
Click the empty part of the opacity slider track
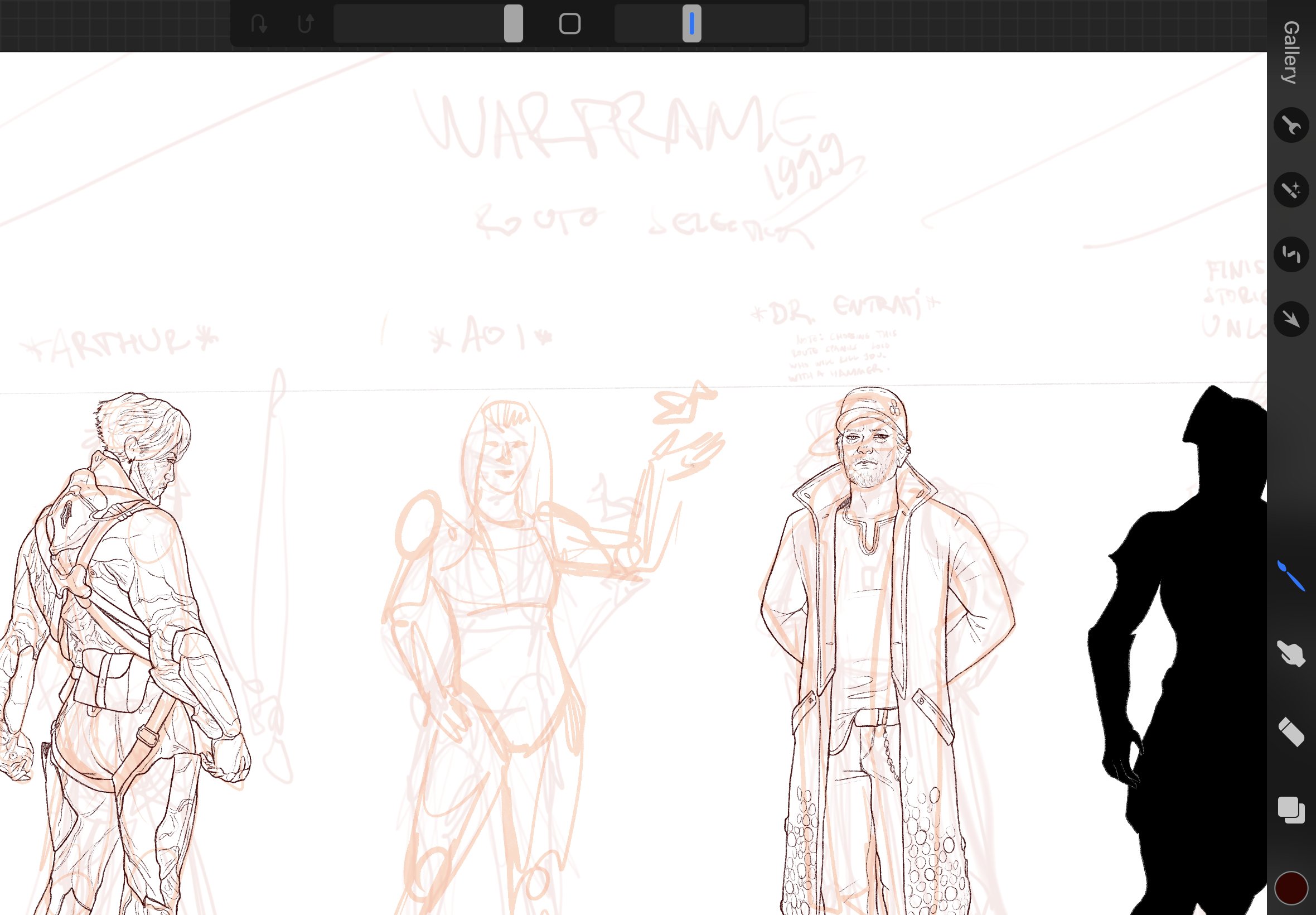[753, 24]
